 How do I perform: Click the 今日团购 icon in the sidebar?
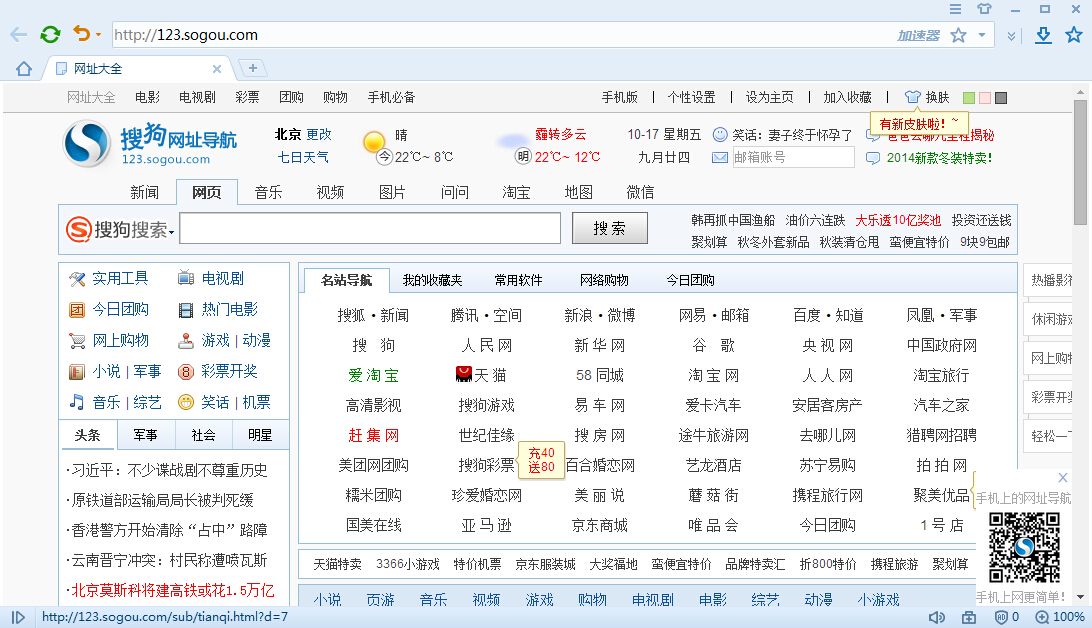[77, 310]
